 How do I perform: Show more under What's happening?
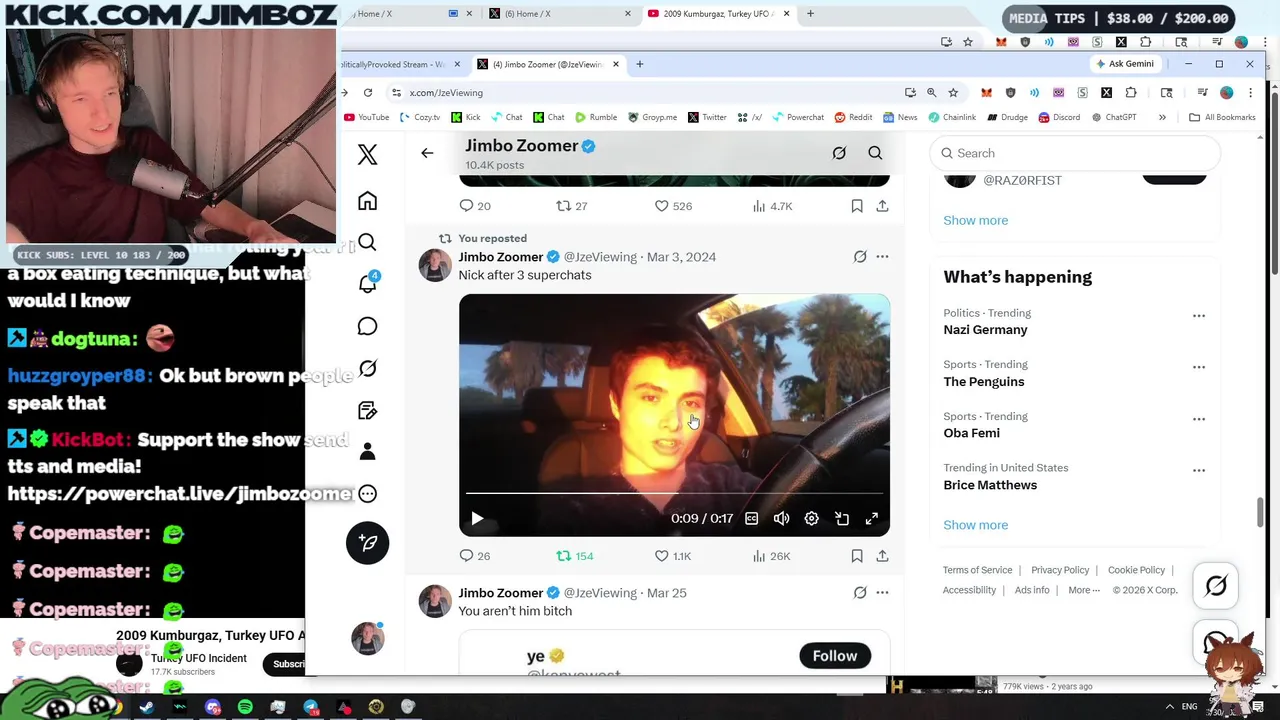click(x=976, y=525)
